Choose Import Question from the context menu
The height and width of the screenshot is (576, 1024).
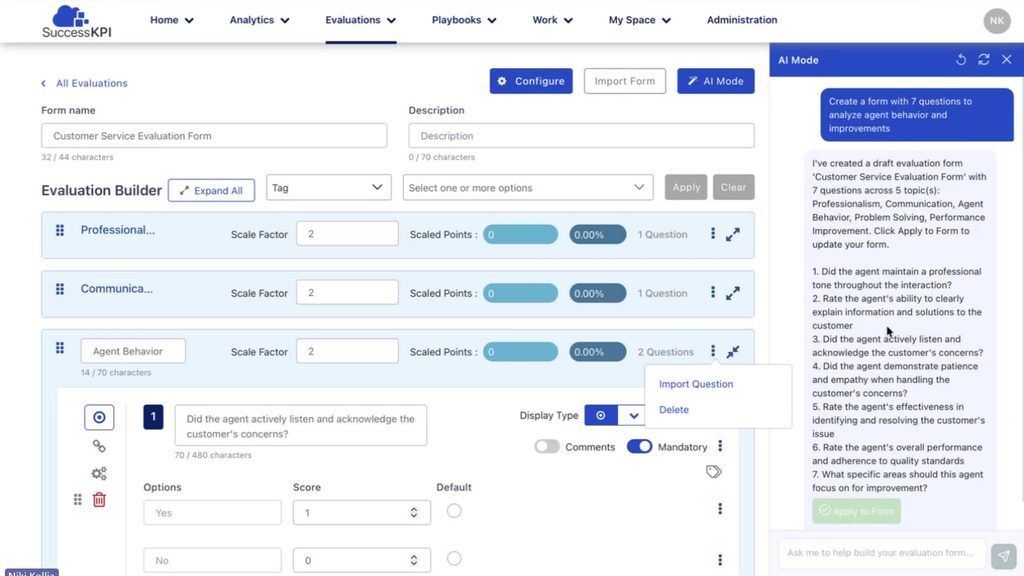coord(696,384)
